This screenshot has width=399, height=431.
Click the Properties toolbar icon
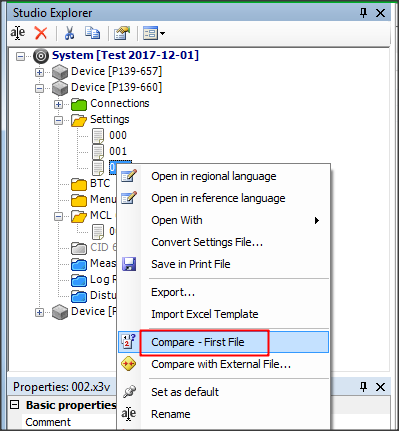tap(122, 33)
